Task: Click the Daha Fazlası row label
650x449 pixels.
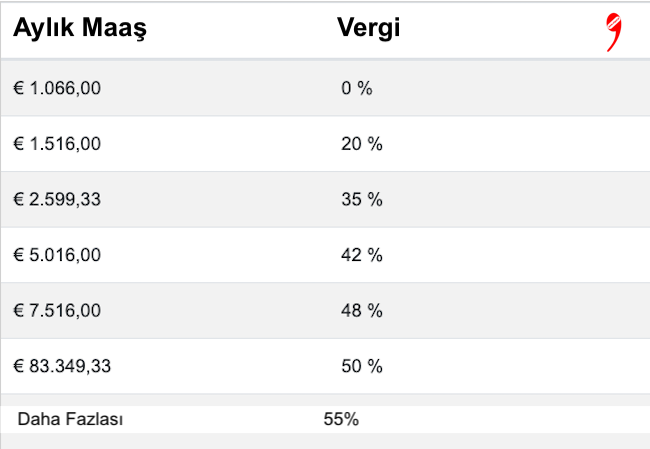Action: [70, 419]
